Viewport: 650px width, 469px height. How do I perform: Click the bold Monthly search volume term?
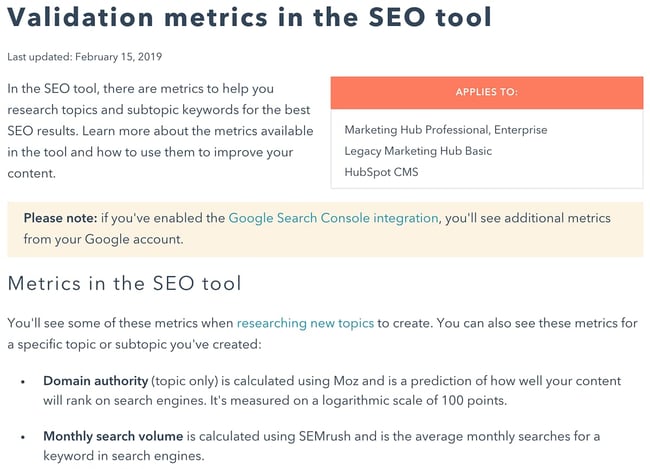(x=110, y=436)
